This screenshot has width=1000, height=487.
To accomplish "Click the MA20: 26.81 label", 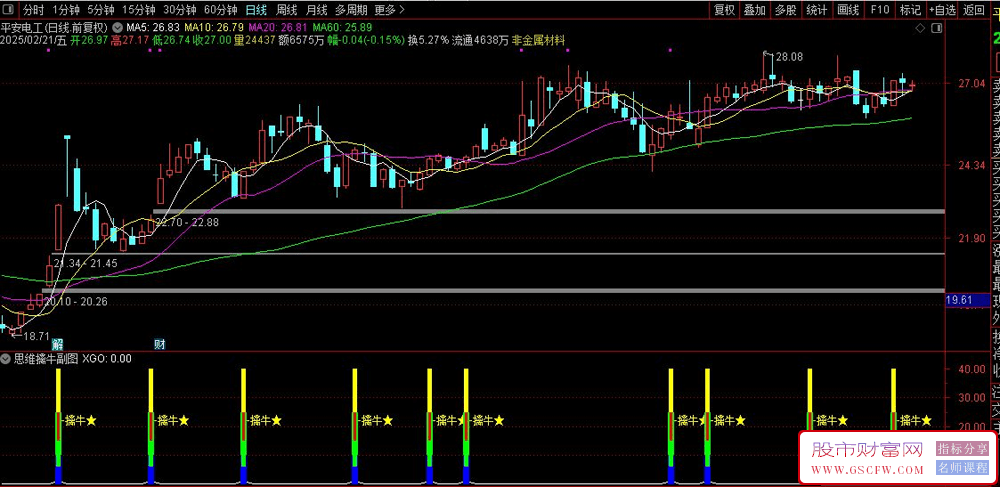I will [x=279, y=28].
